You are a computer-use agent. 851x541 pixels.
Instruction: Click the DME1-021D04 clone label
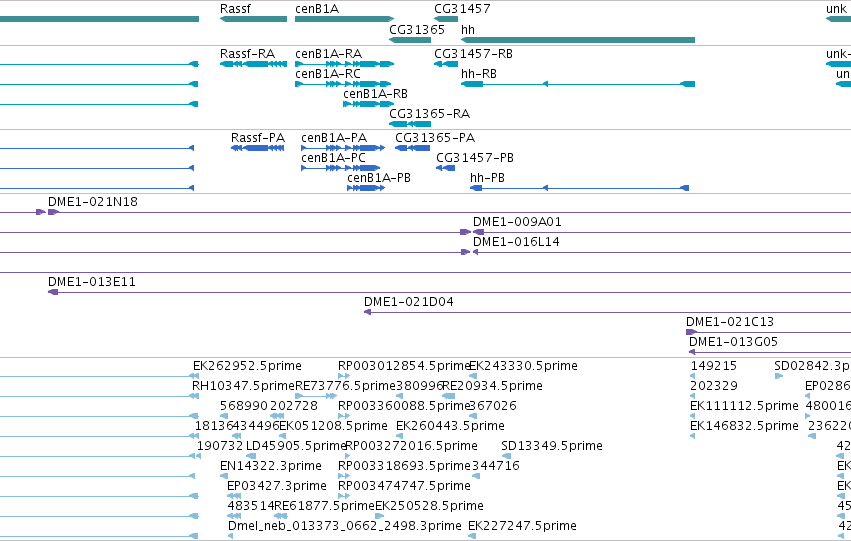click(409, 302)
